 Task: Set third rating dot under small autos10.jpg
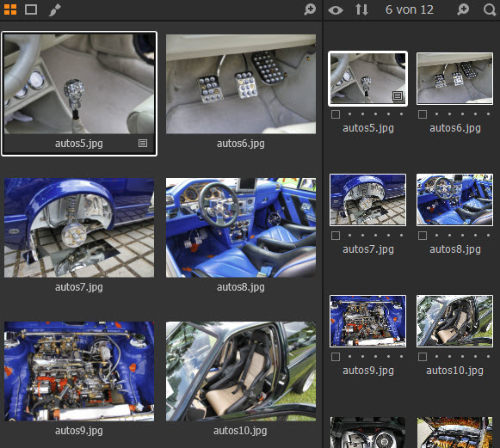pyautogui.click(x=462, y=356)
